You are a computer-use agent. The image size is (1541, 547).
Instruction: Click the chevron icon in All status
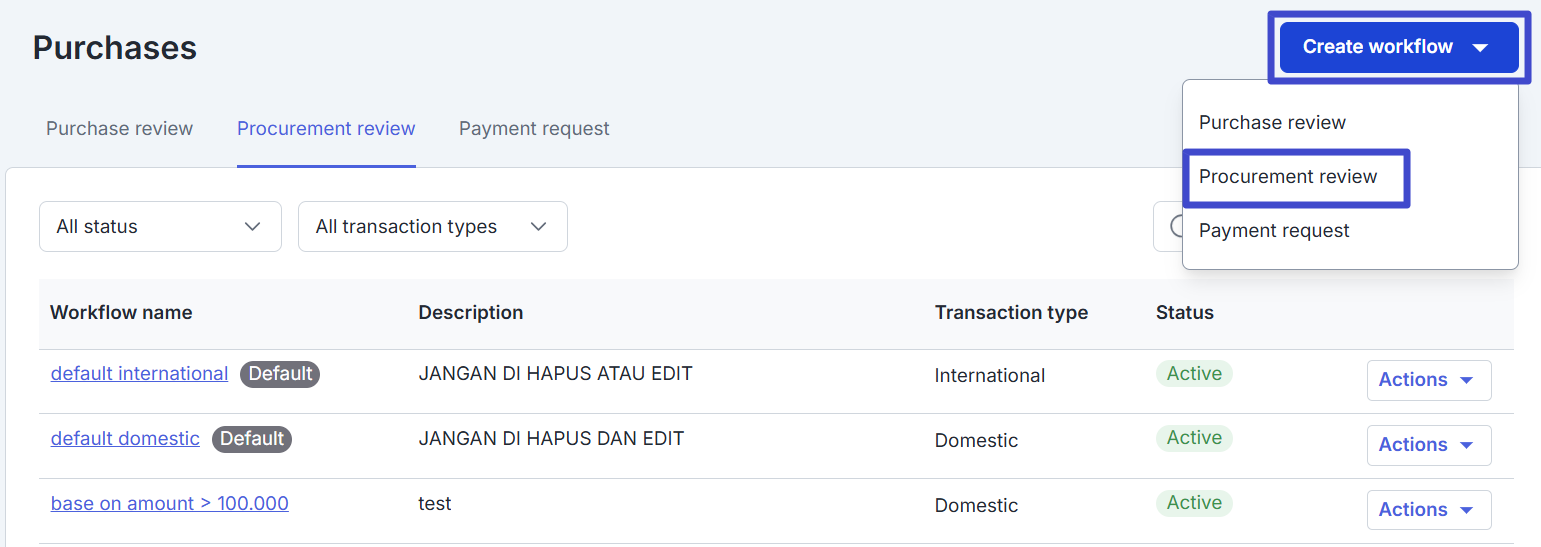252,227
